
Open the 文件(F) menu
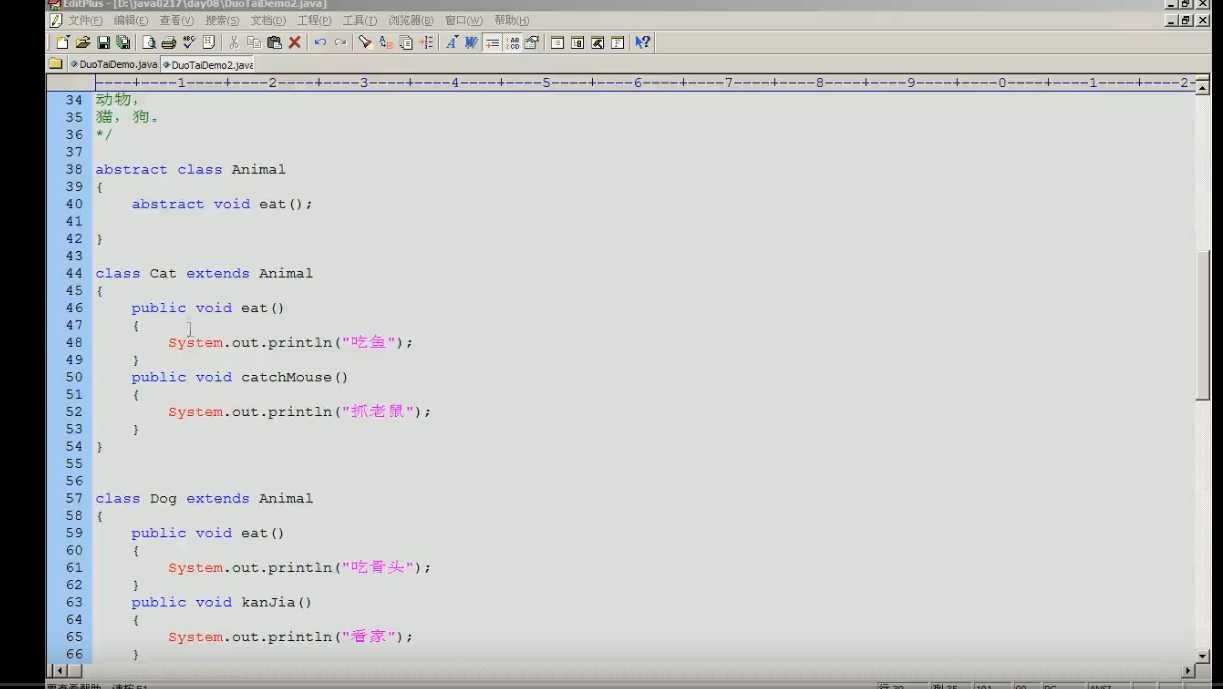click(x=85, y=20)
